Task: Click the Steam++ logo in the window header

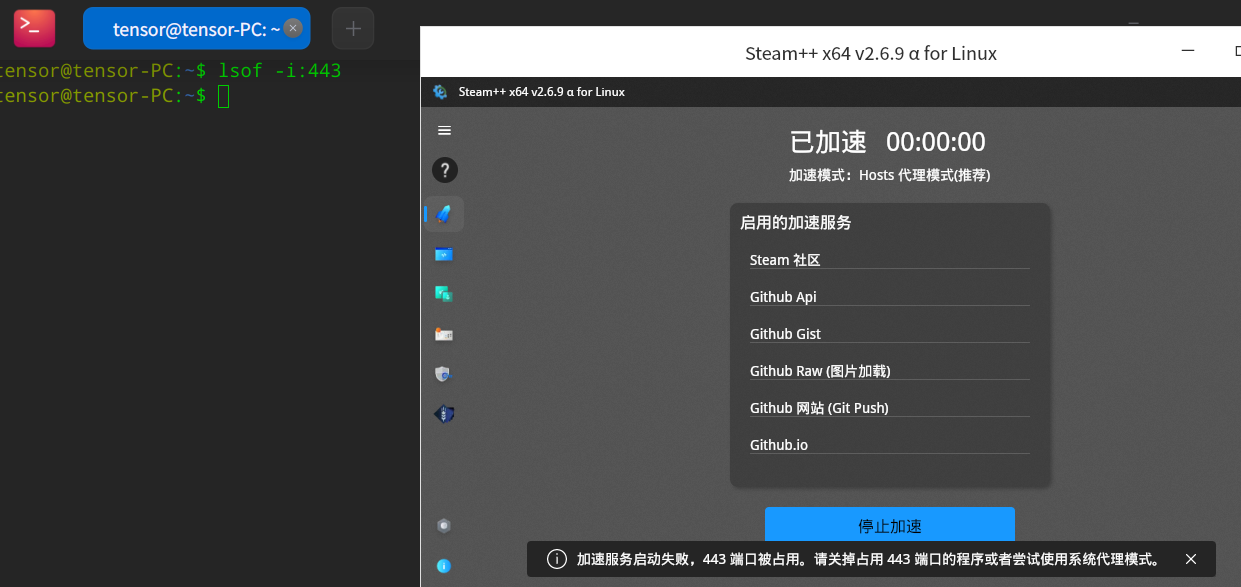Action: tap(440, 91)
